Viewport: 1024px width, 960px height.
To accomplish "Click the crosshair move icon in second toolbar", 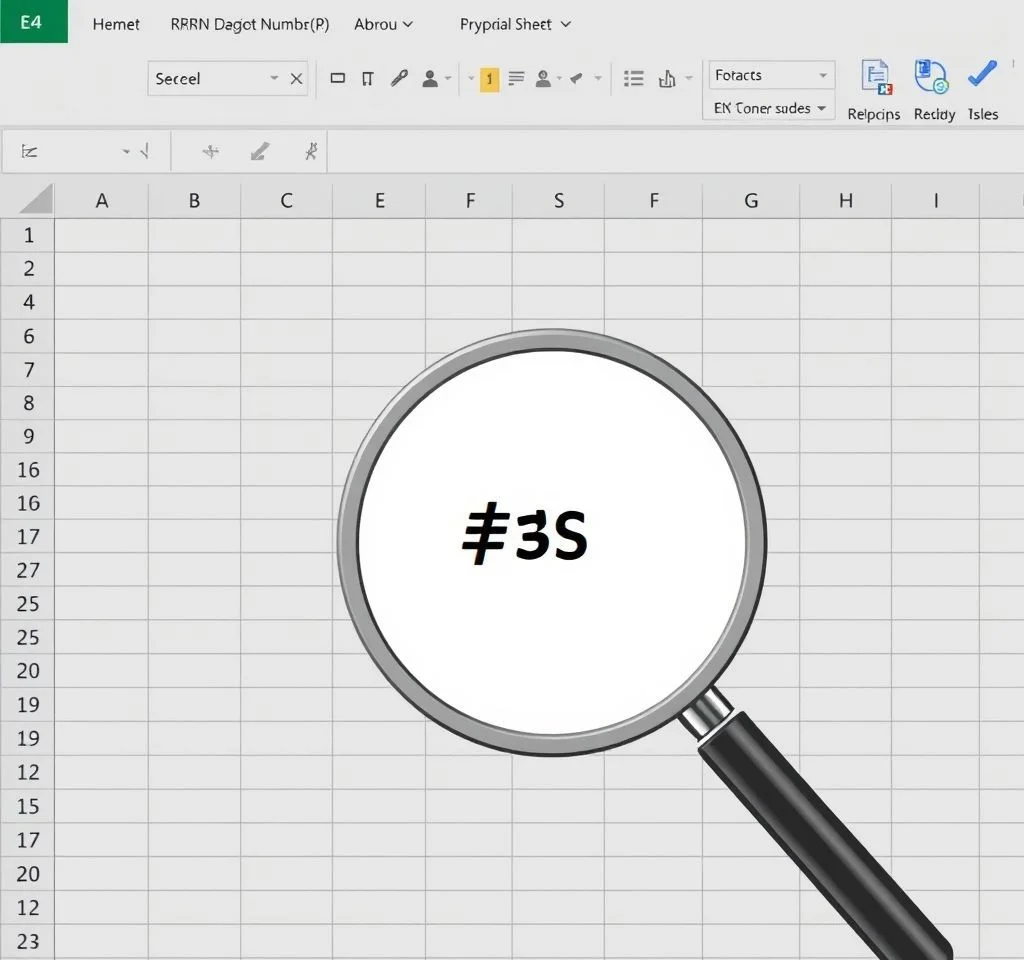I will (210, 152).
